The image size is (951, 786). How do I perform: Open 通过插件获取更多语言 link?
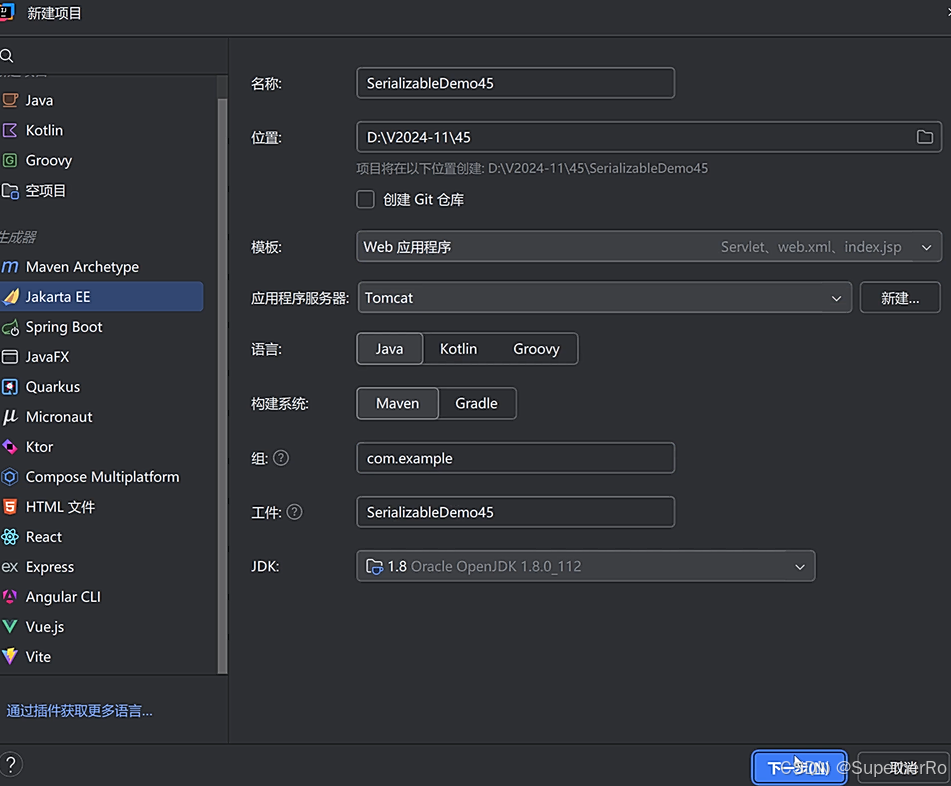point(79,711)
